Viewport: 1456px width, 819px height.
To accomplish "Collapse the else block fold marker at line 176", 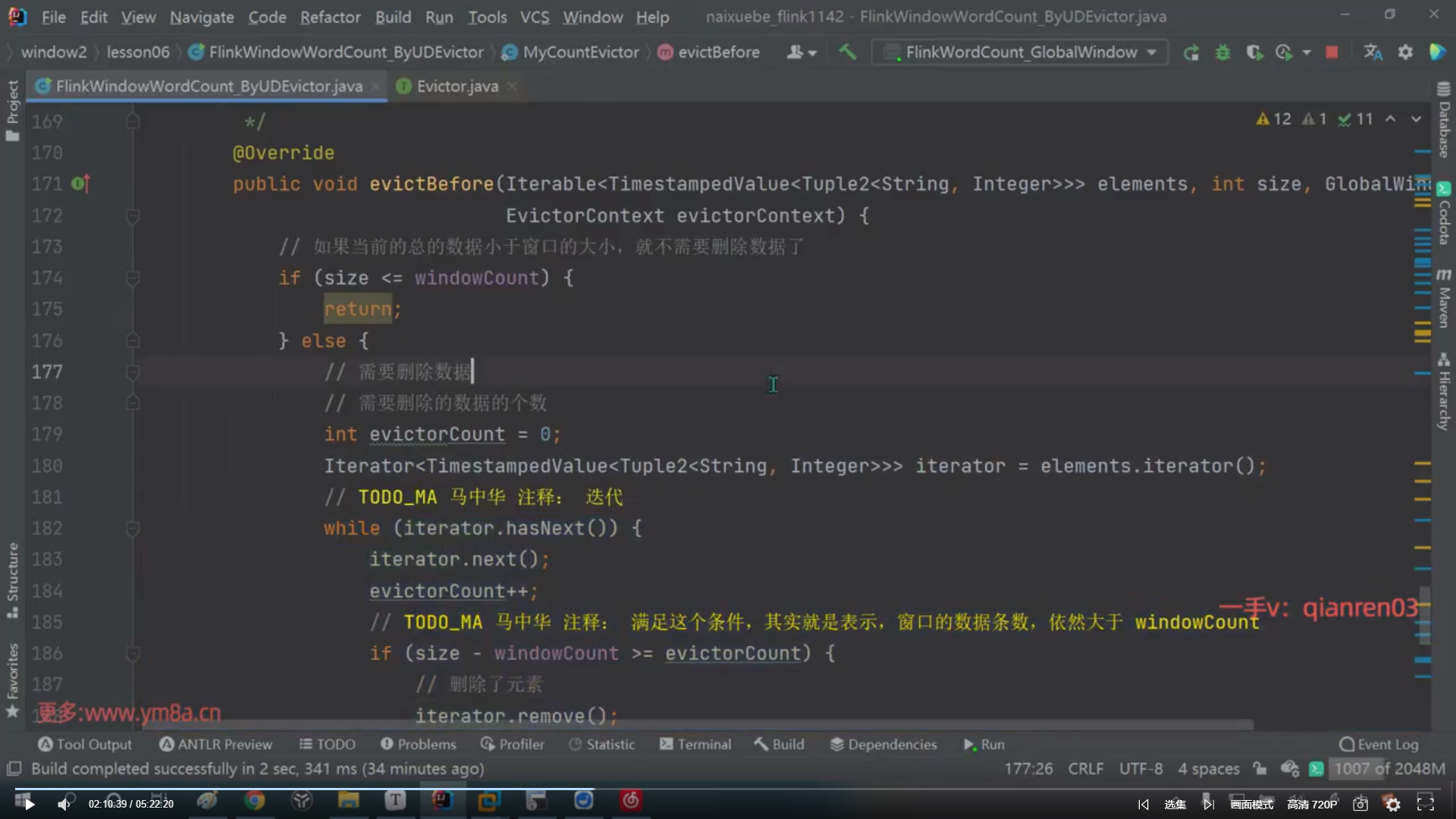I will point(132,340).
